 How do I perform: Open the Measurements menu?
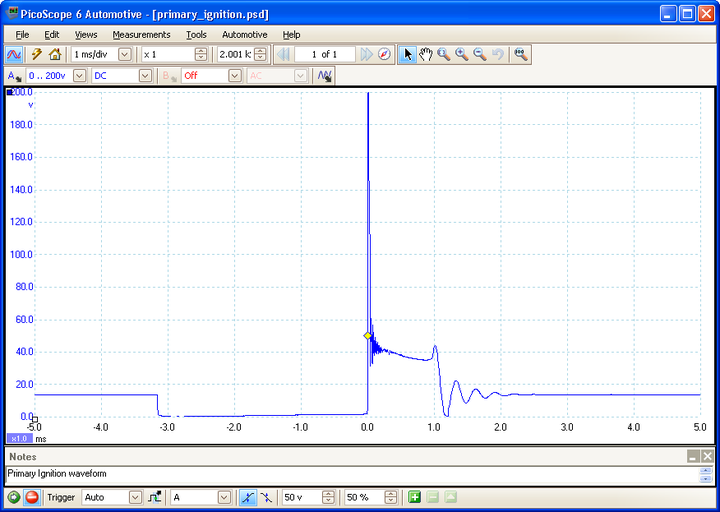pyautogui.click(x=141, y=35)
